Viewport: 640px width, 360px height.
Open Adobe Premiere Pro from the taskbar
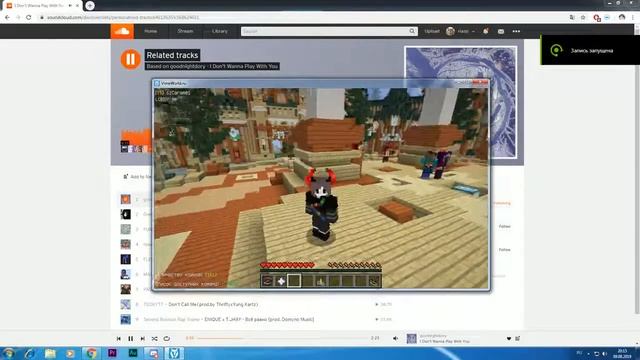(112, 353)
